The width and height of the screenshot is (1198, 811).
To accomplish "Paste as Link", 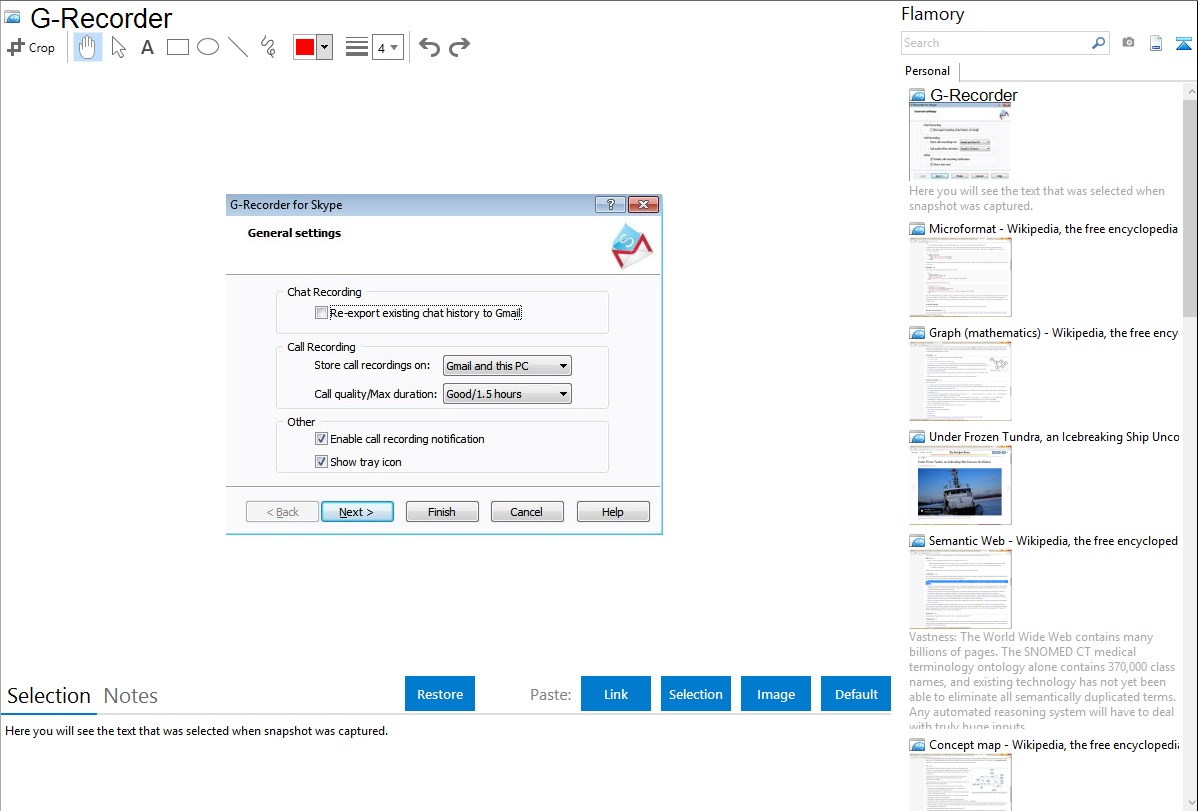I will (616, 694).
